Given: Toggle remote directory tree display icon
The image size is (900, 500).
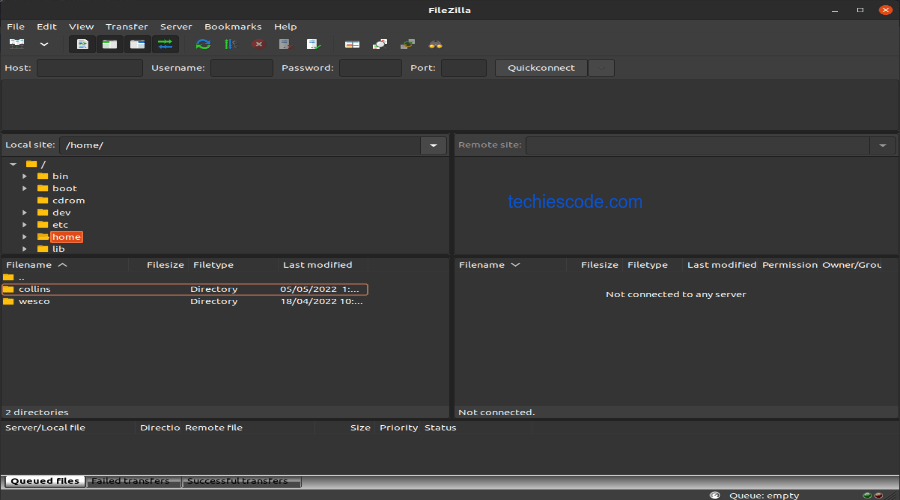Looking at the screenshot, I should coord(137,44).
